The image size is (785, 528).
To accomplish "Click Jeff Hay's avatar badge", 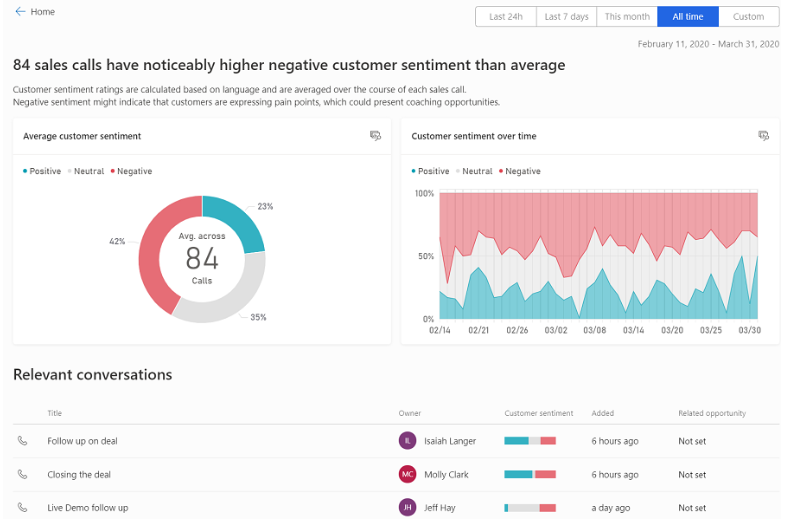I will coord(407,508).
